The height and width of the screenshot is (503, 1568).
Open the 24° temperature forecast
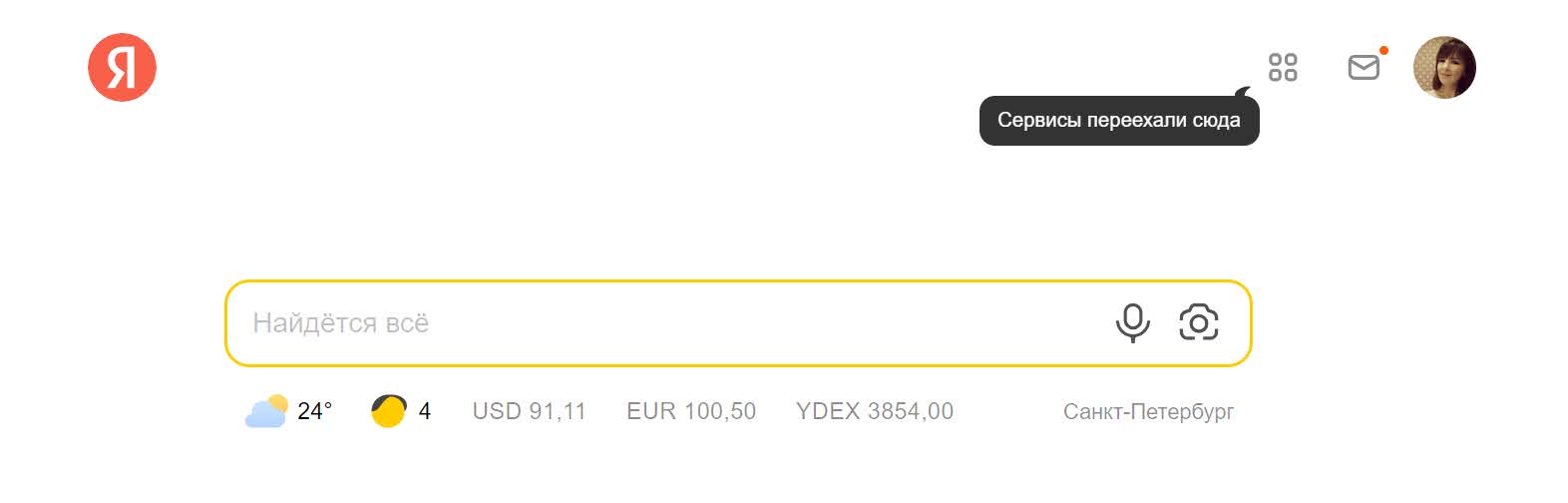point(314,411)
